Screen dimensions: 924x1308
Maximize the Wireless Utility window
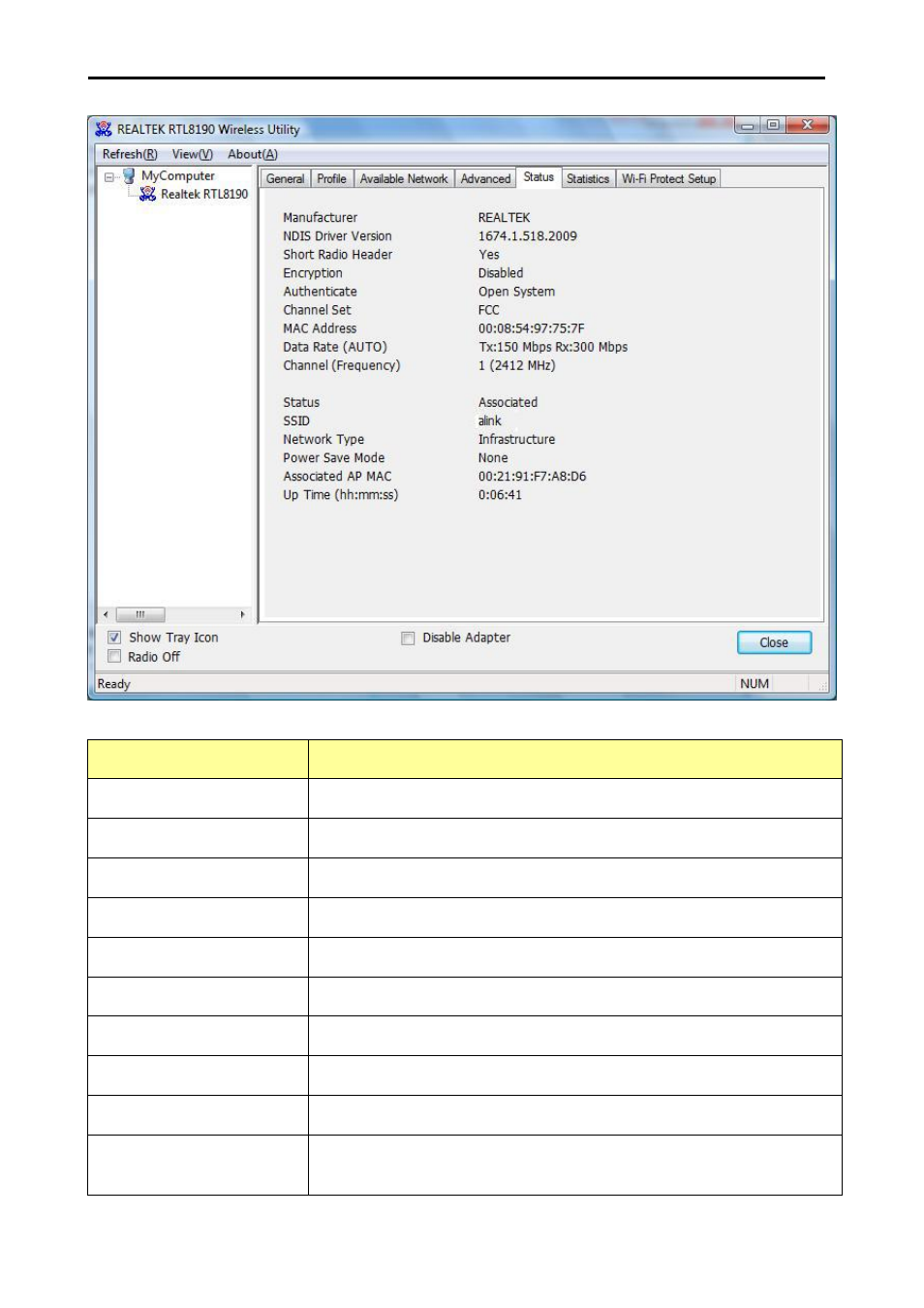coord(773,125)
